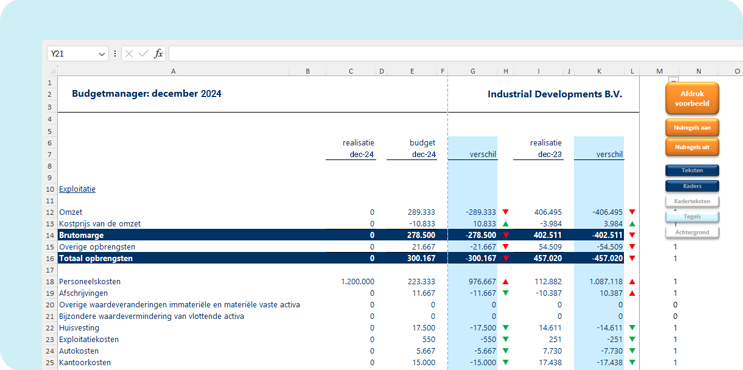743x370 pixels.
Task: Click the green up arrow beside 3.984
Action: point(632,224)
